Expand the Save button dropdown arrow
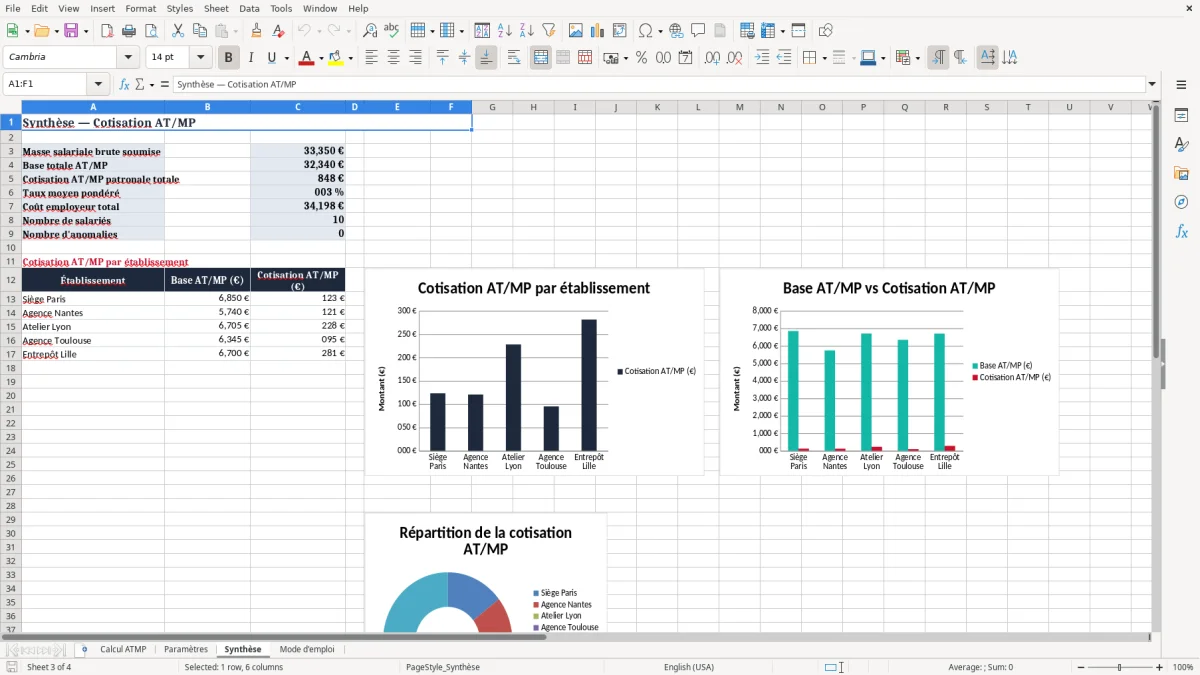The image size is (1200, 675). point(86,31)
